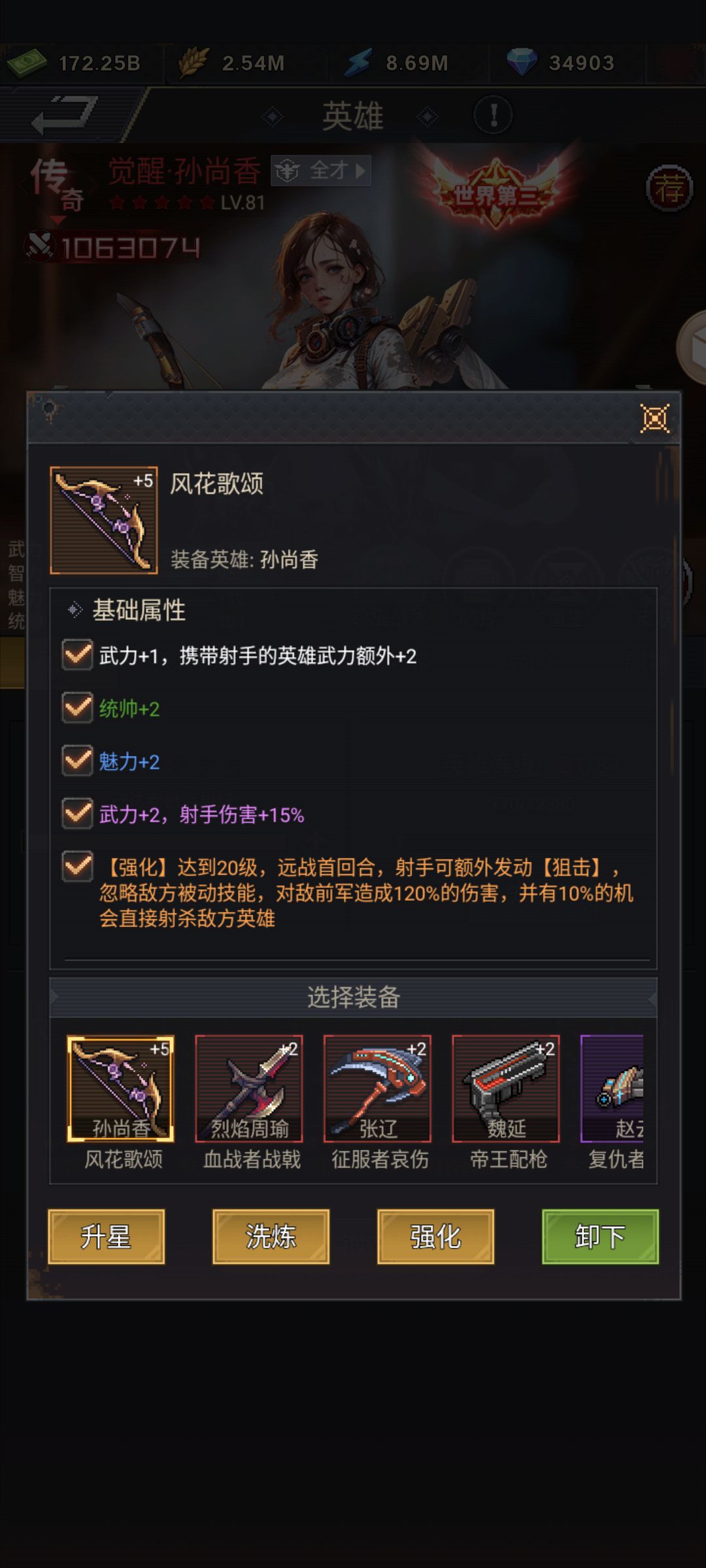
Task: Click the 升星 star-up button
Action: pyautogui.click(x=106, y=1236)
